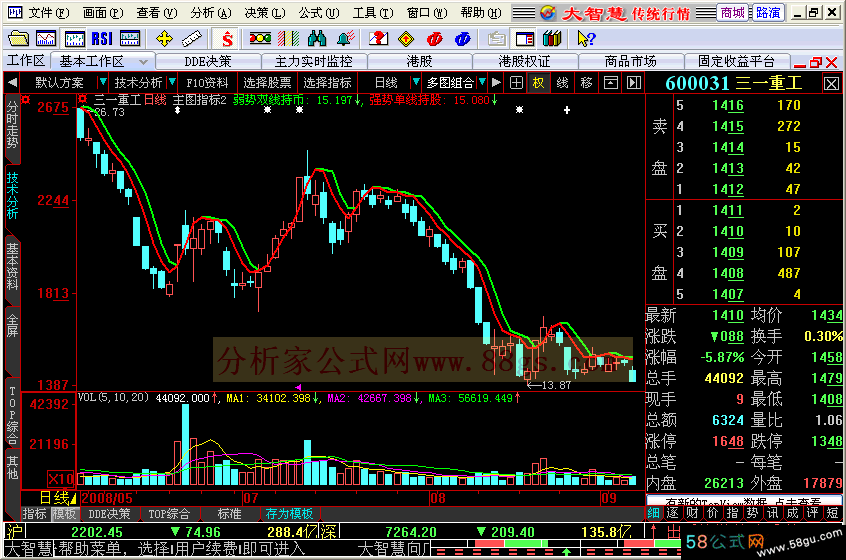Toggle the 移 move button
Viewport: 846px width, 560px height.
[586, 83]
